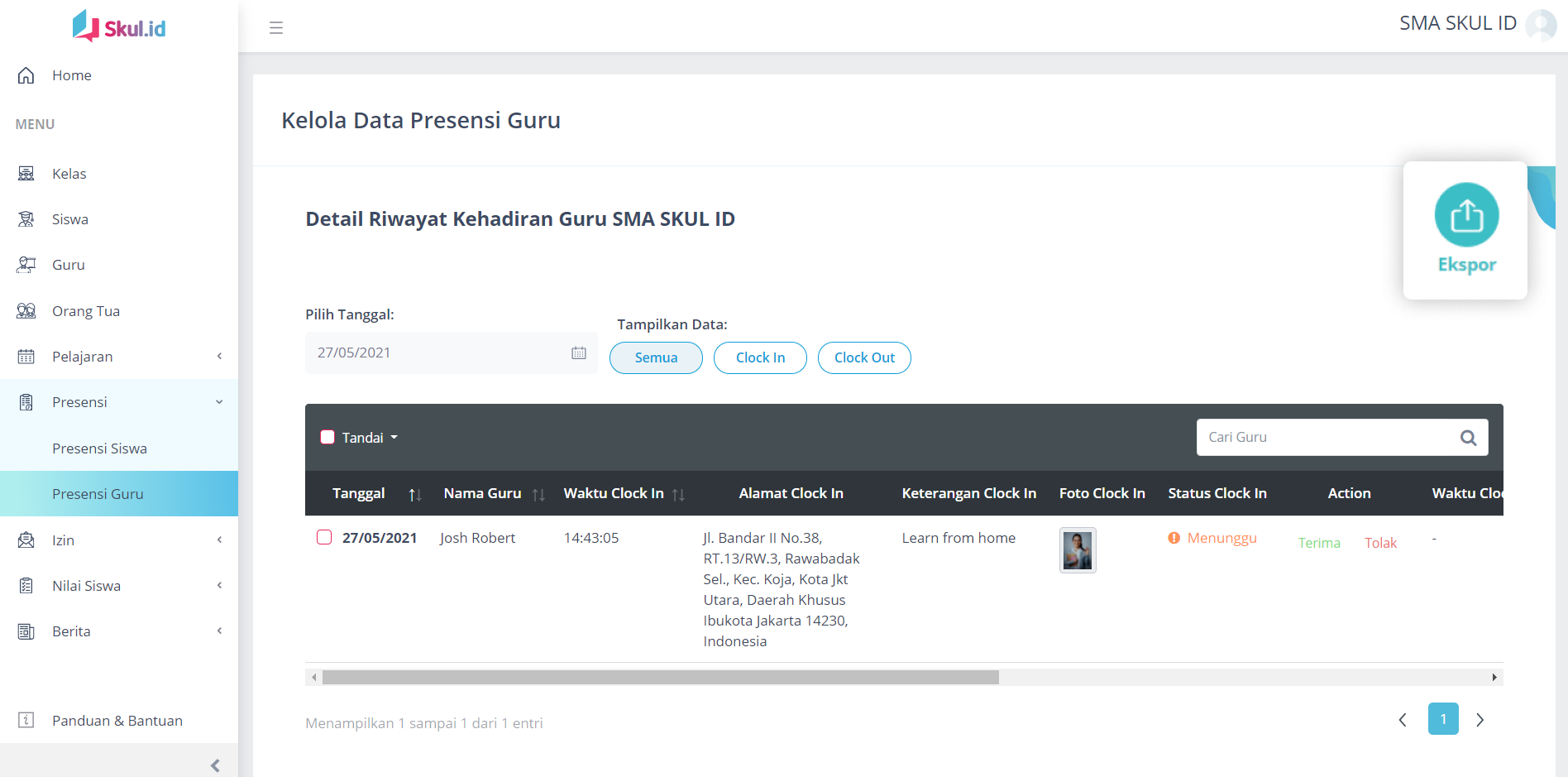Click the search magnifier in Cari Guru
Viewport: 1568px width, 777px height.
(1468, 438)
